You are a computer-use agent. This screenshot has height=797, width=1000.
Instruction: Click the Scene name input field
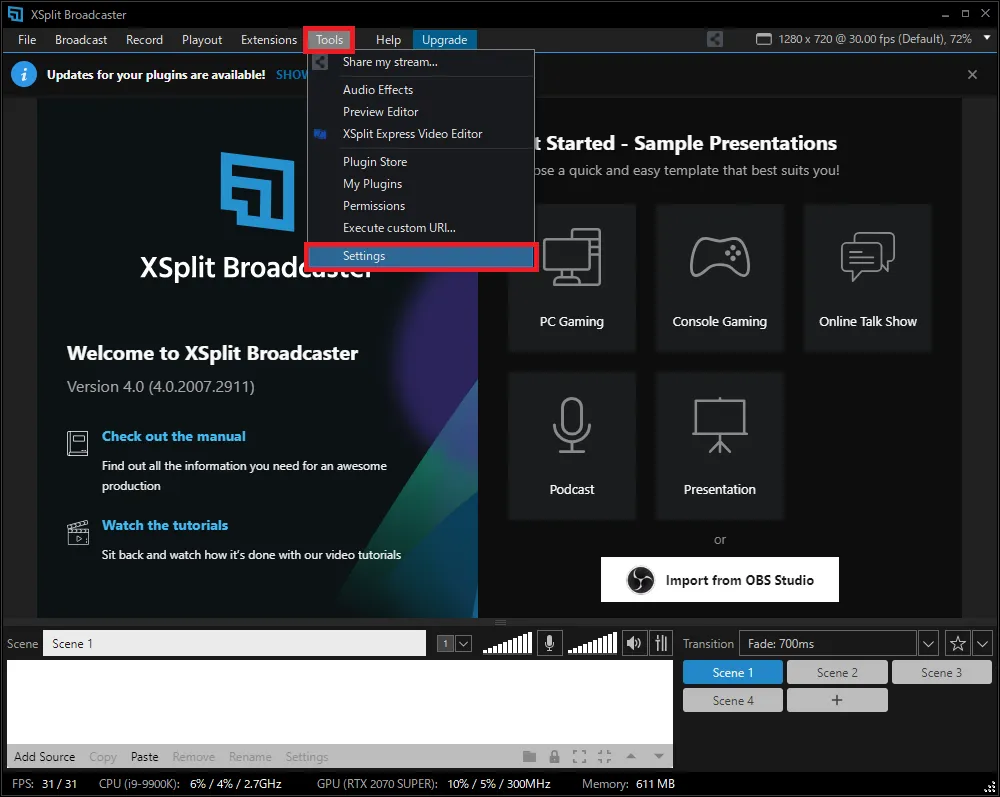click(x=234, y=643)
